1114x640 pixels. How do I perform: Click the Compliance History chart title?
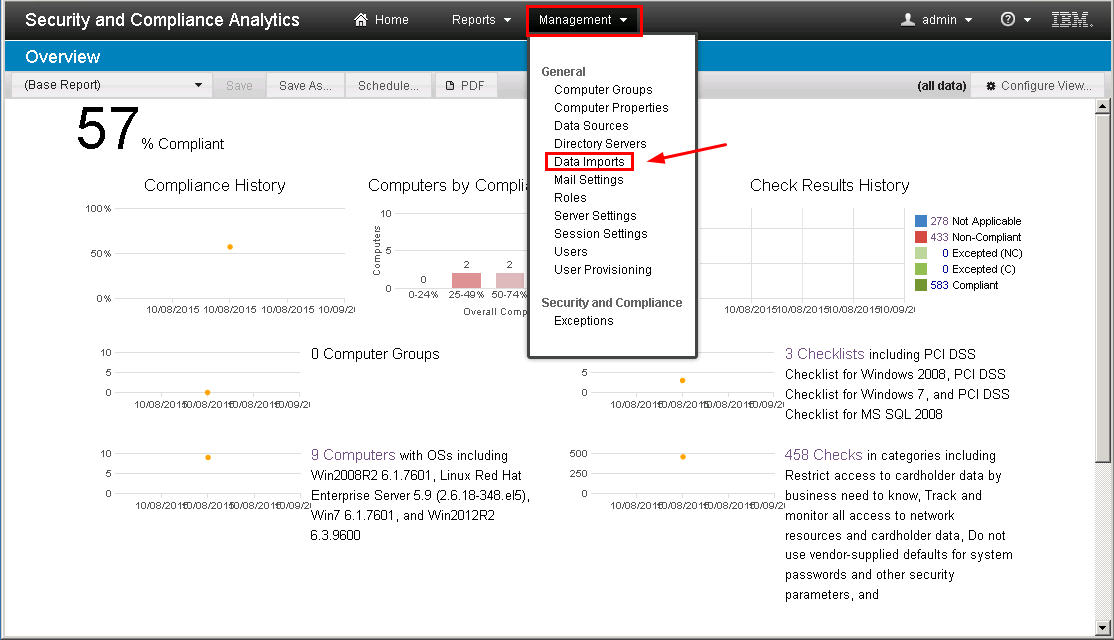coord(215,185)
